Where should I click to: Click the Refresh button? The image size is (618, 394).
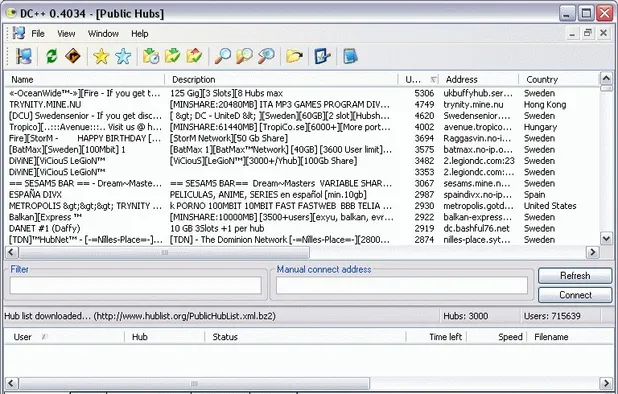pyautogui.click(x=575, y=276)
